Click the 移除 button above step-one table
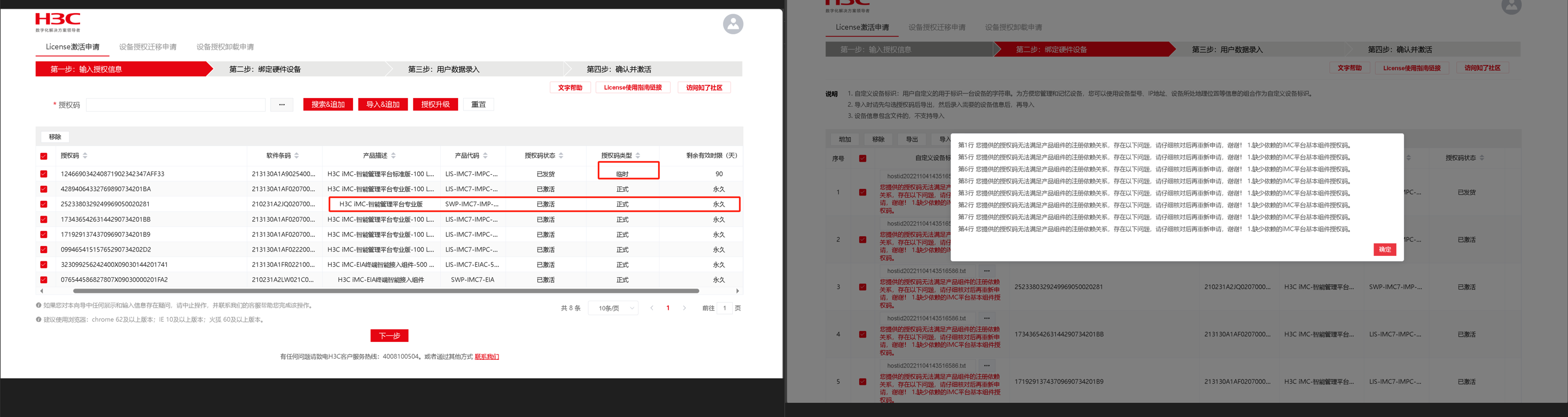1568x417 pixels. click(x=55, y=137)
